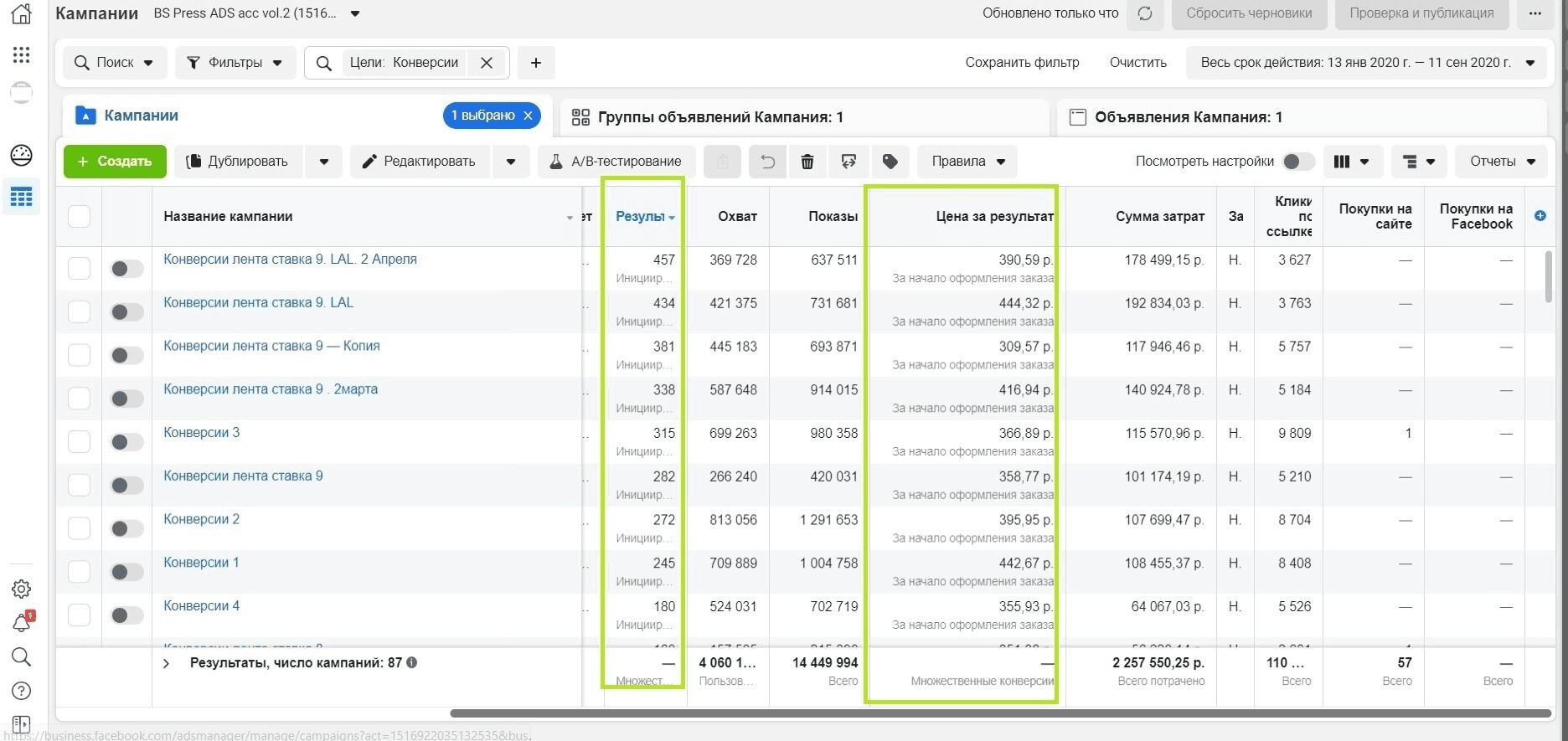This screenshot has width=1568, height=741.
Task: Click the tag label icon
Action: (x=890, y=162)
